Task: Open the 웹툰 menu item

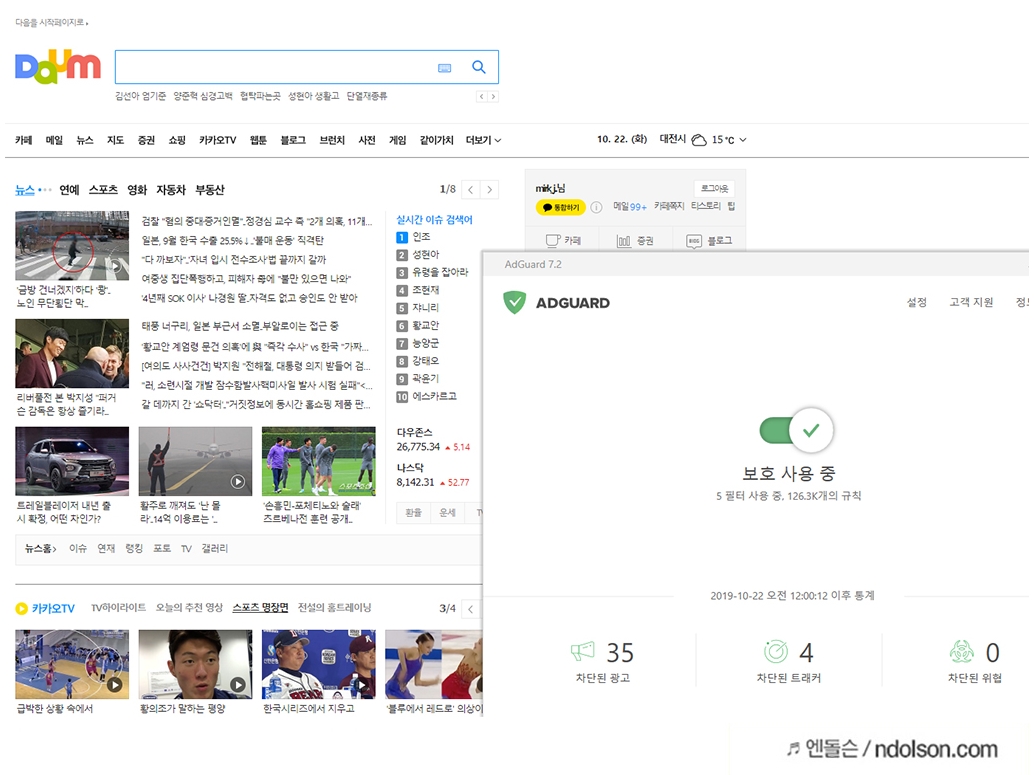Action: pyautogui.click(x=258, y=140)
